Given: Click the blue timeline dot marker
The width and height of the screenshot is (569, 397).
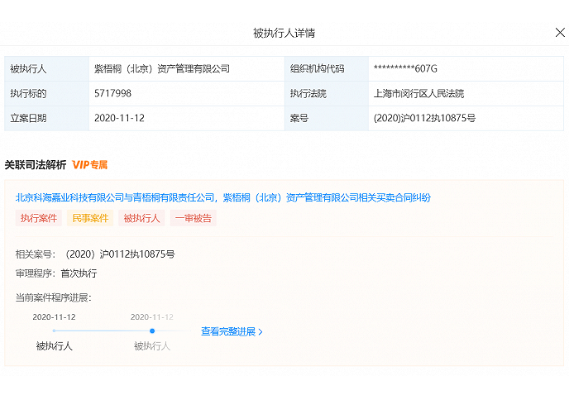Looking at the screenshot, I should pos(152,331).
